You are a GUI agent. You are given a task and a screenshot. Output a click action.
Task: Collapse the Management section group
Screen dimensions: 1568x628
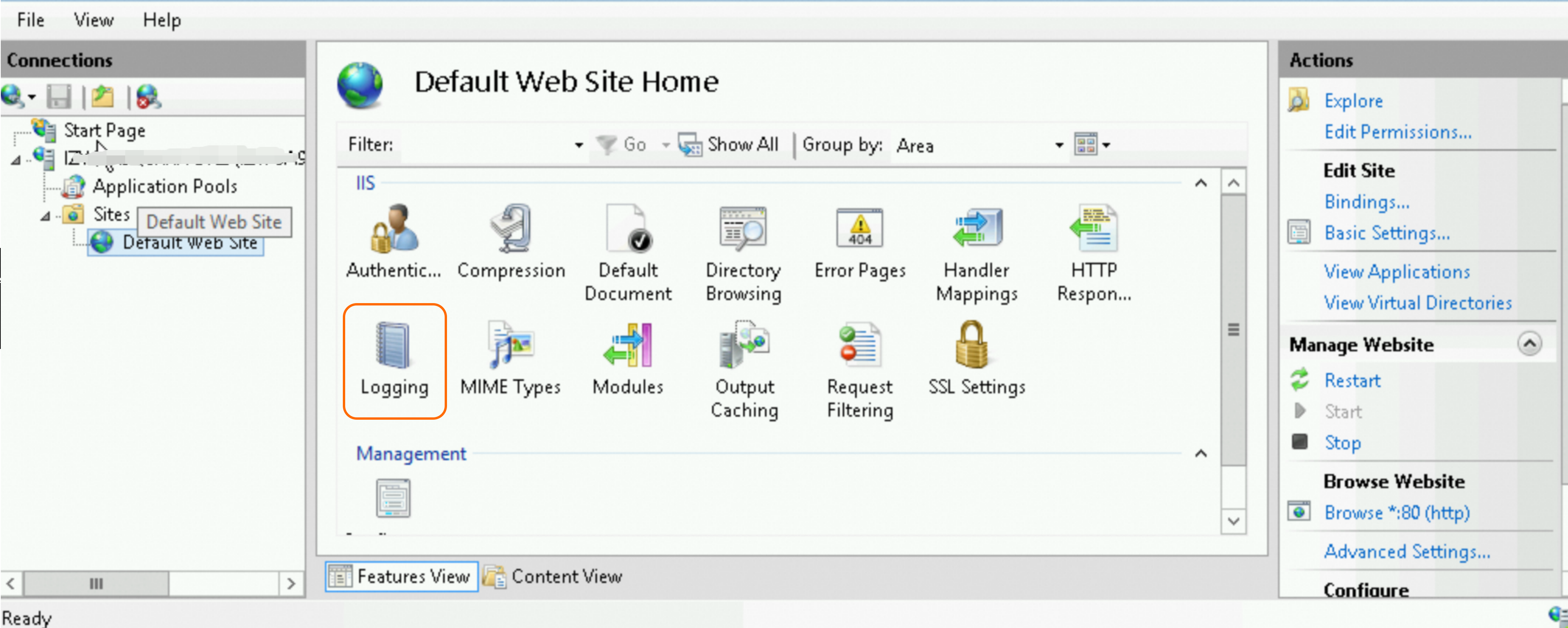[x=1200, y=454]
